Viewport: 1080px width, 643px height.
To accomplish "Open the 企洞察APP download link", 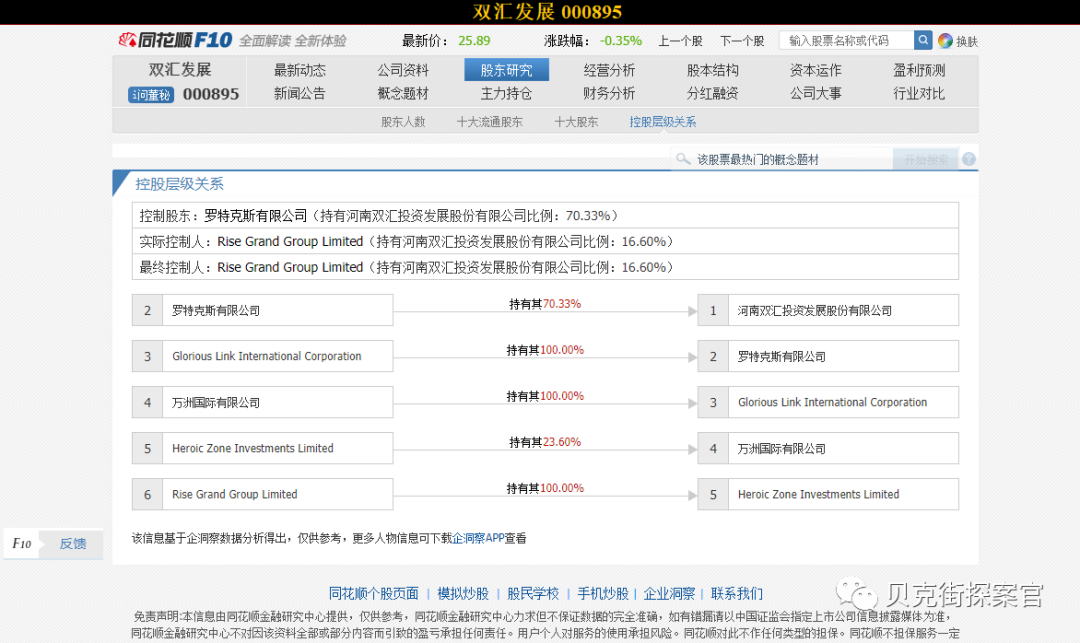I will [x=477, y=538].
